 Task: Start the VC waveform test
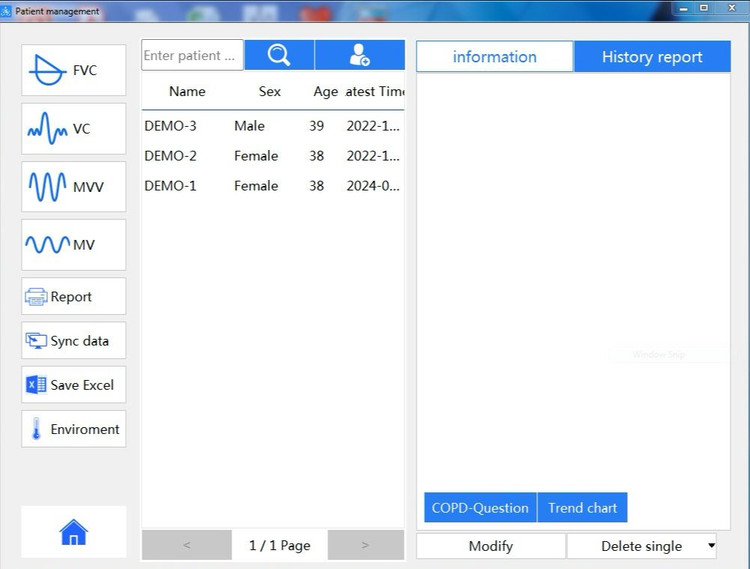(73, 129)
